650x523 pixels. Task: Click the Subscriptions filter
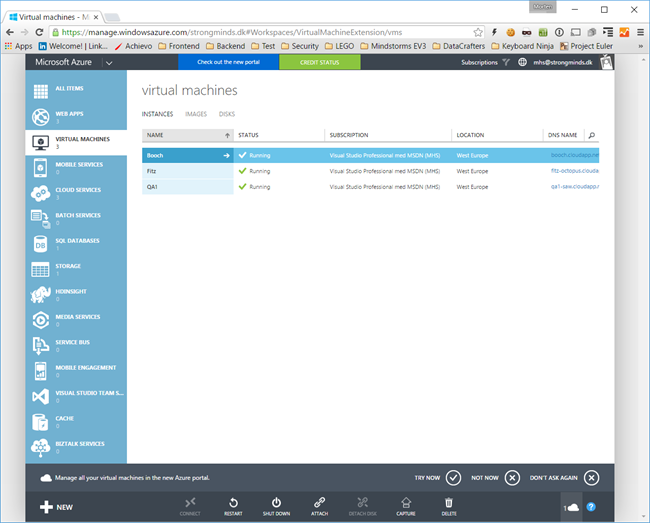tap(485, 62)
